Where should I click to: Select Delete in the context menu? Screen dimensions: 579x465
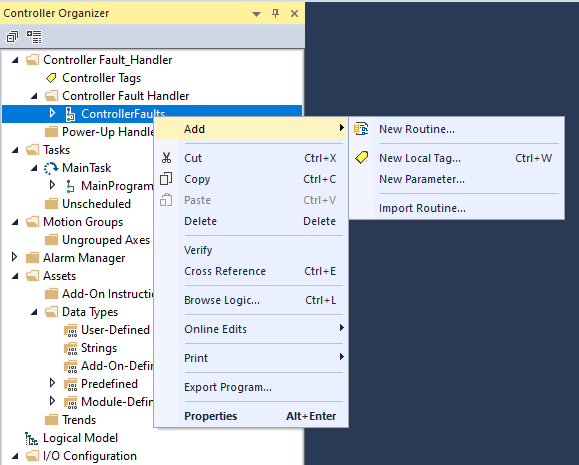(x=251, y=221)
